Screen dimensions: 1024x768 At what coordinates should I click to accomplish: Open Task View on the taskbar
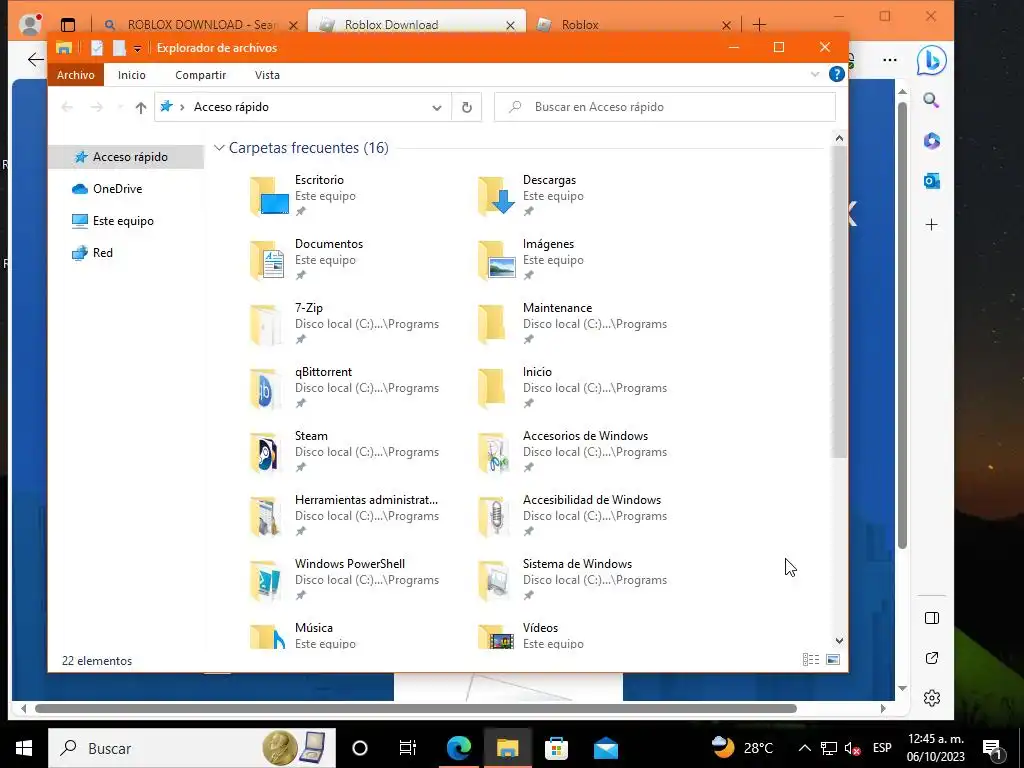click(x=408, y=748)
